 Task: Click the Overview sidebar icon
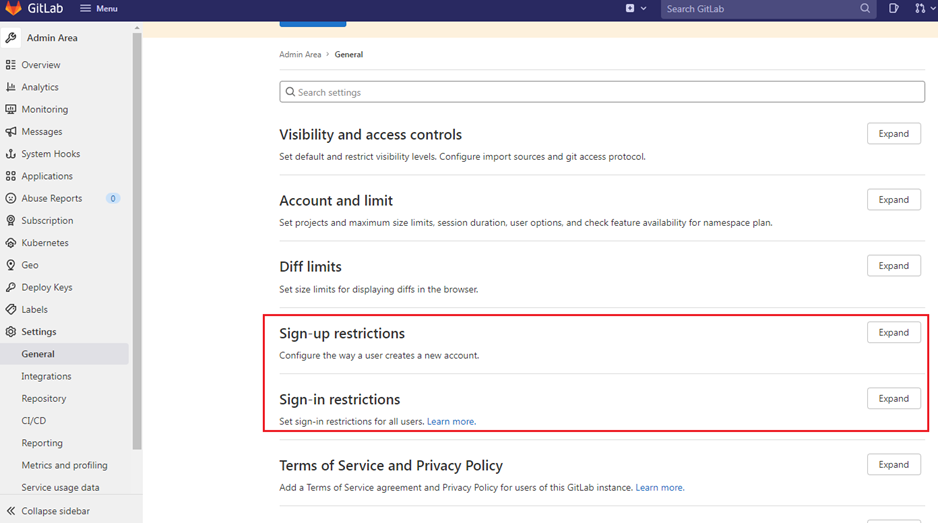pos(11,65)
